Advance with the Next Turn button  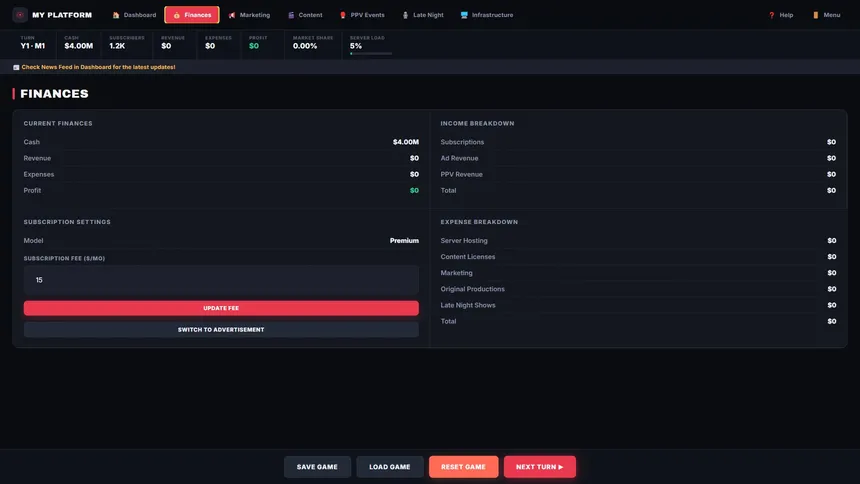pyautogui.click(x=540, y=467)
